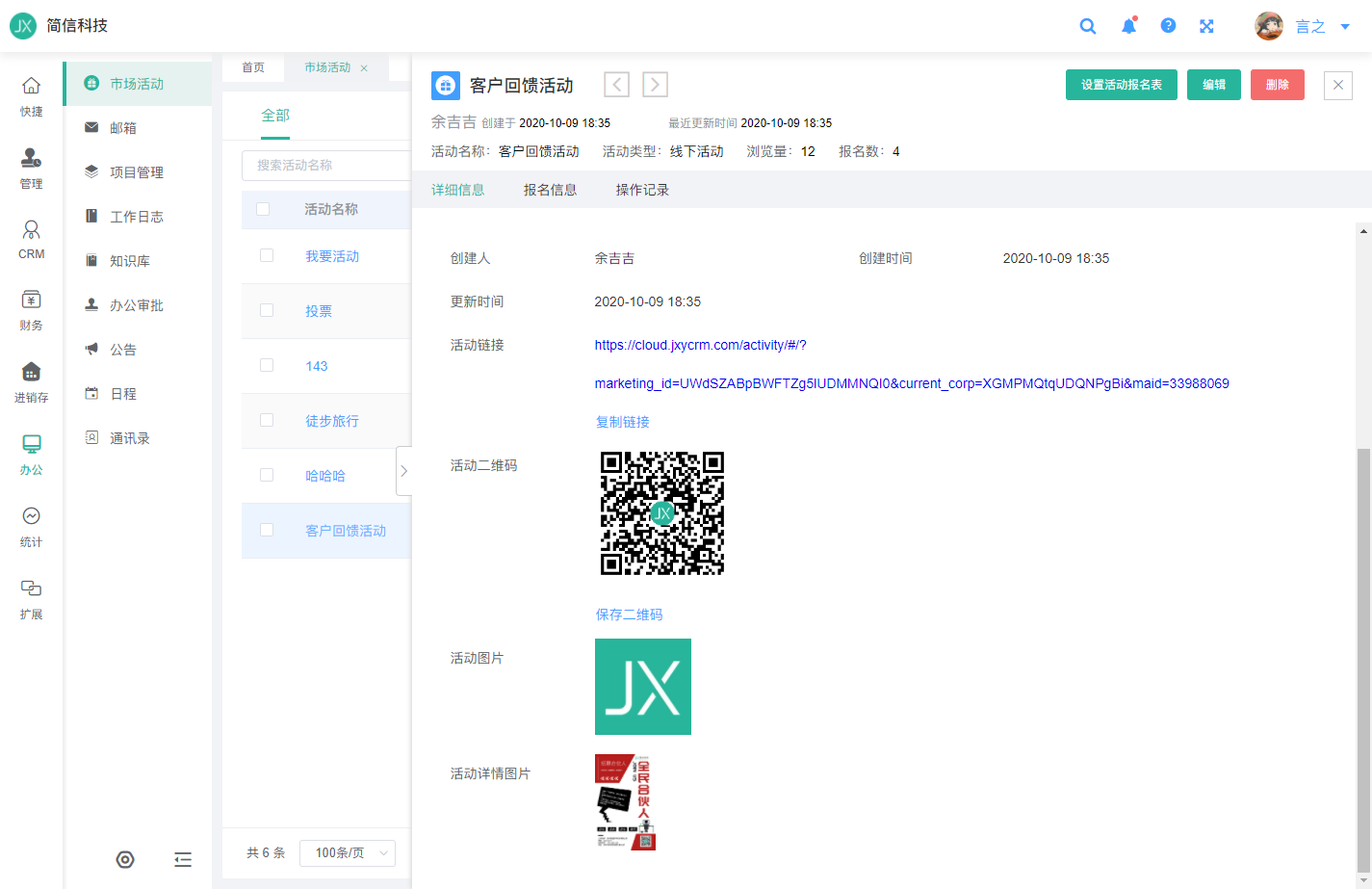Open the activity URL link
This screenshot has width=1372, height=889.
912,364
